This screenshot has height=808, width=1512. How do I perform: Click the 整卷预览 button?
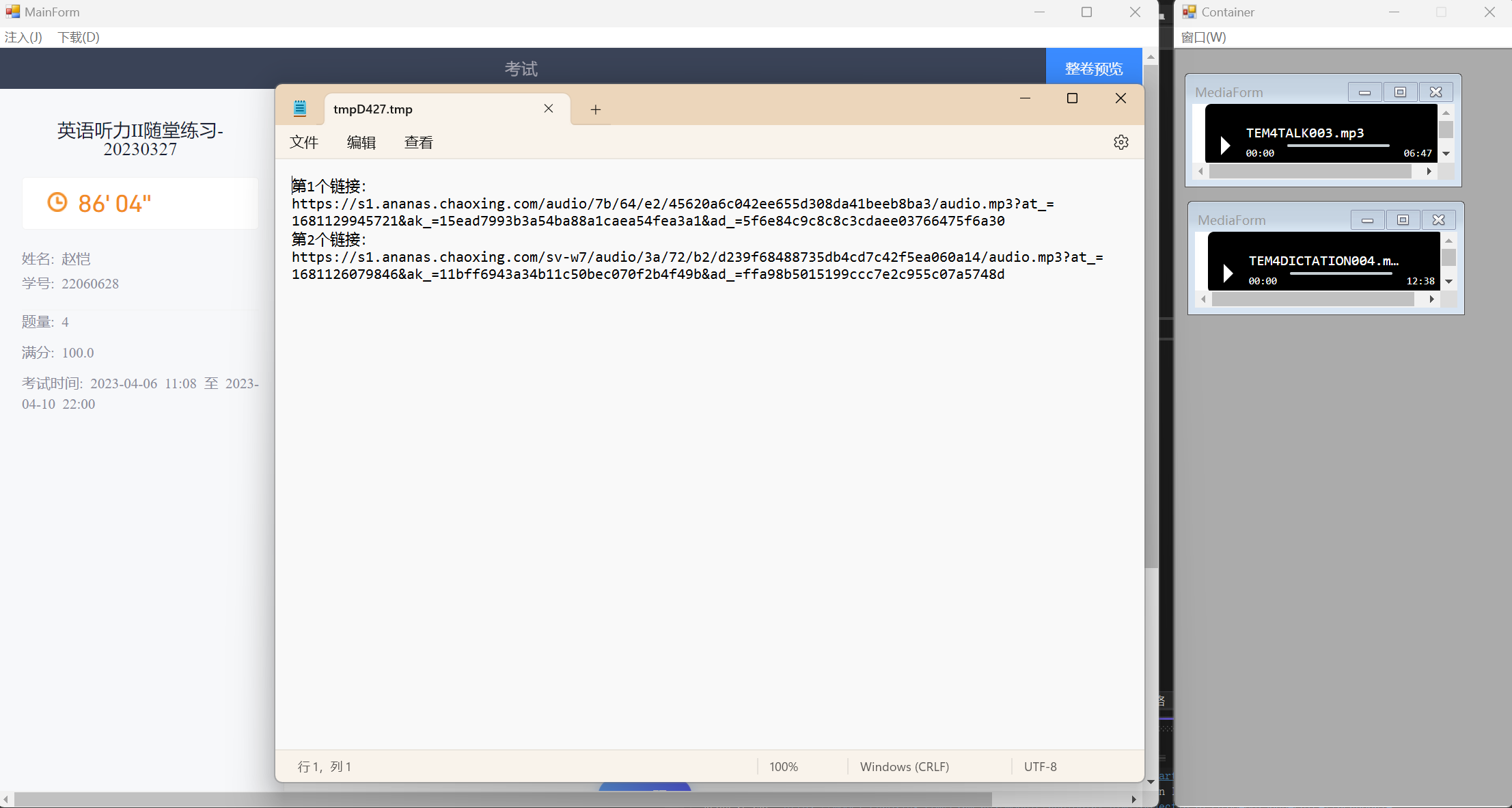(x=1093, y=68)
